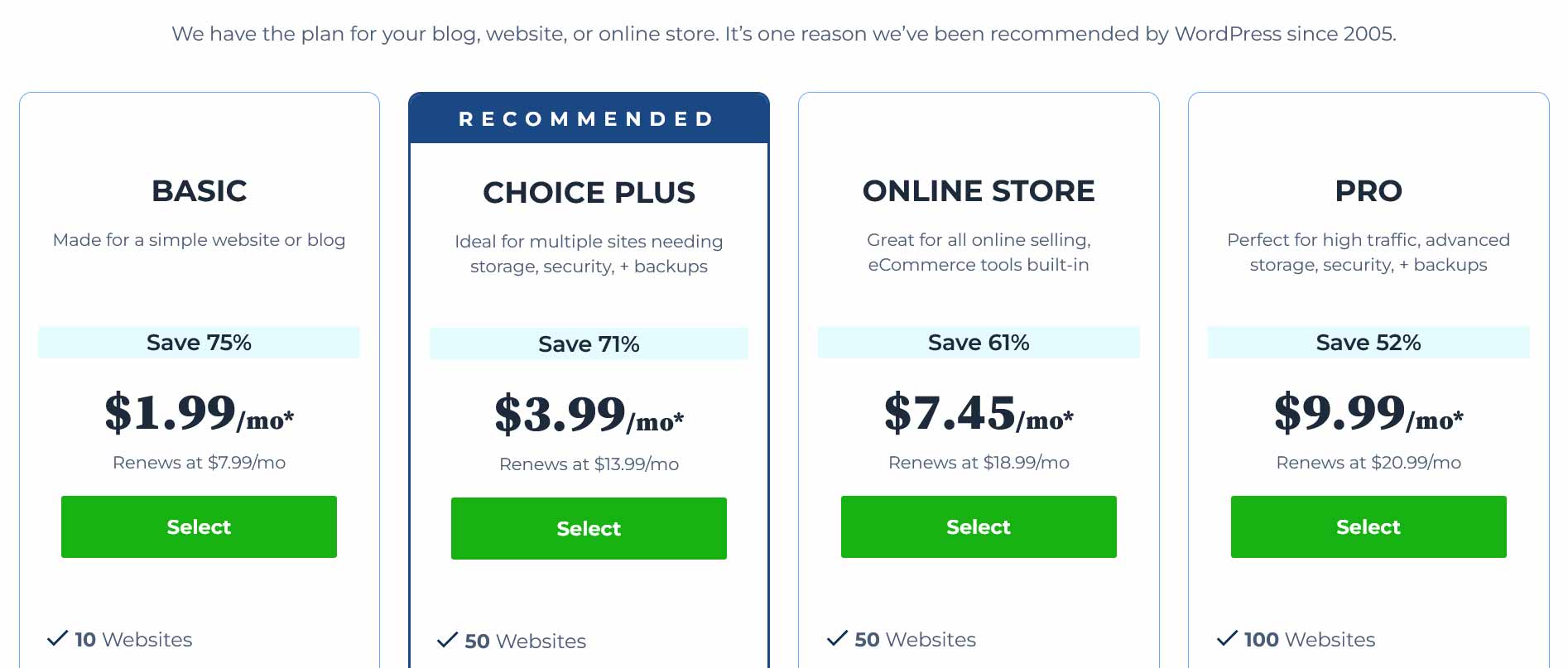The width and height of the screenshot is (1568, 668).
Task: Click the Online Store 50 Websites checkmark
Action: tap(837, 638)
